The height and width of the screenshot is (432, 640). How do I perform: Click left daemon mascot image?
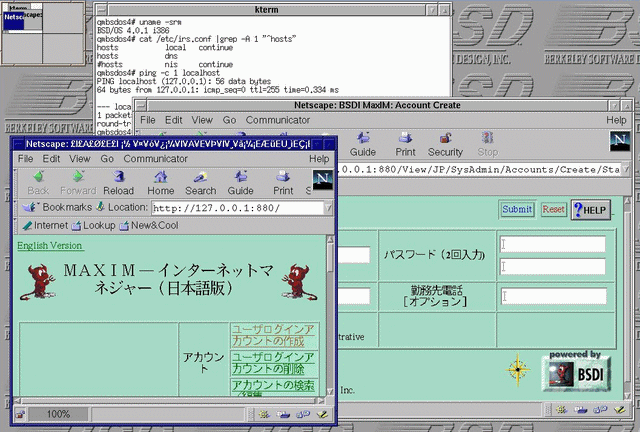click(x=38, y=282)
